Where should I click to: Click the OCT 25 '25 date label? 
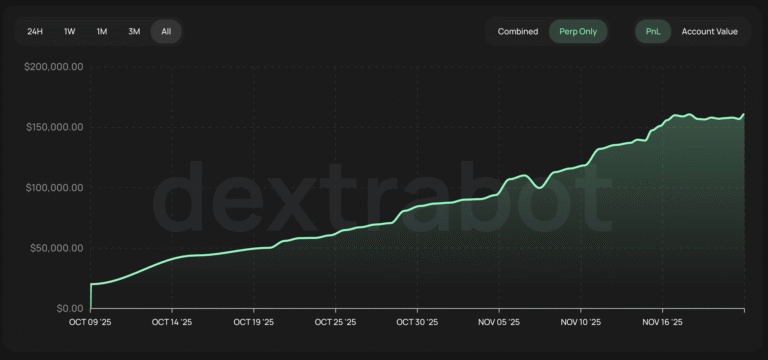coord(336,322)
